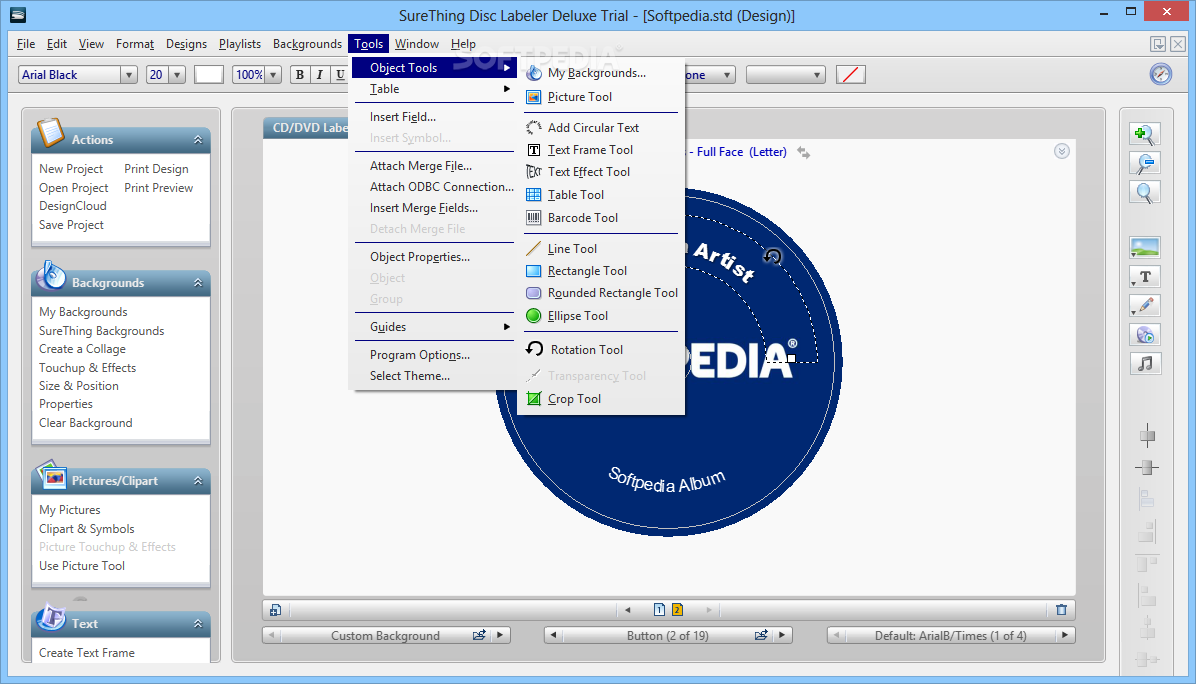Click the trash delete icon below canvas
The image size is (1196, 684).
[x=1061, y=609]
